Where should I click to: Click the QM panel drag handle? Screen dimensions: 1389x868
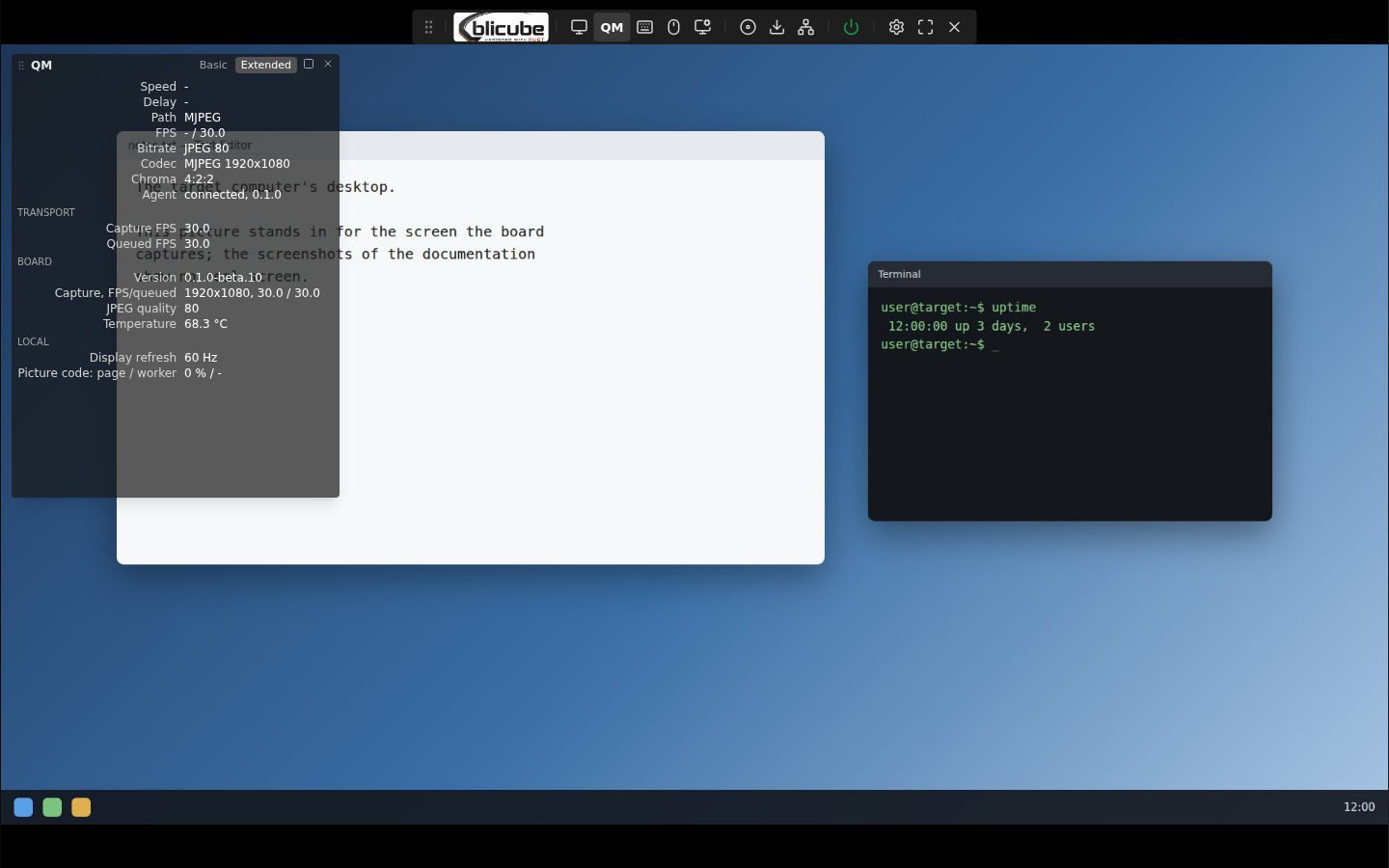click(x=20, y=66)
